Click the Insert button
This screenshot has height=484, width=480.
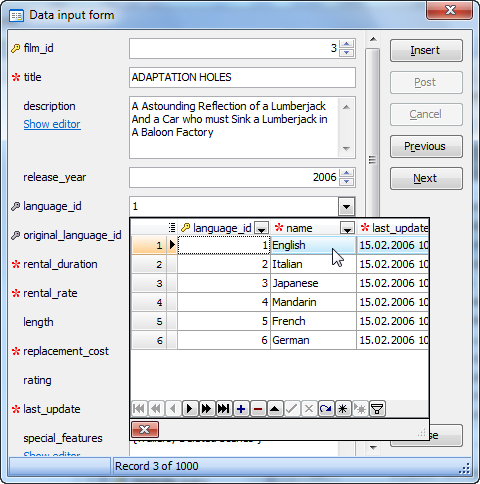pyautogui.click(x=426, y=51)
